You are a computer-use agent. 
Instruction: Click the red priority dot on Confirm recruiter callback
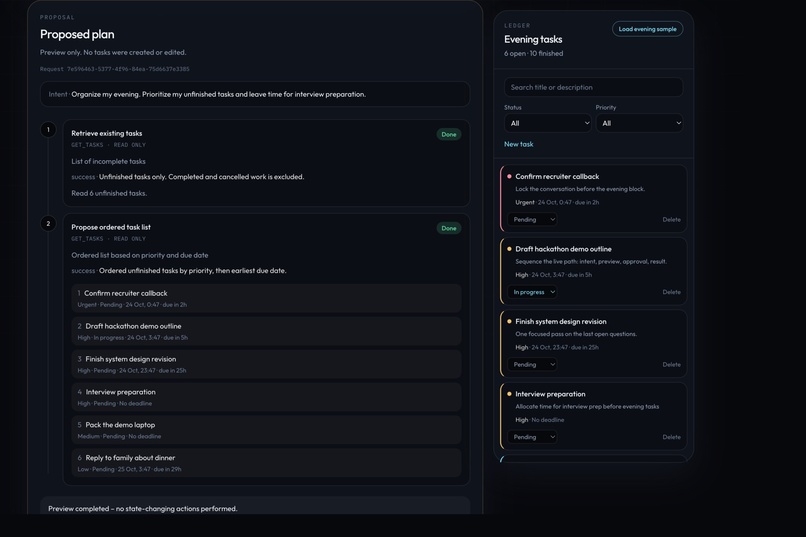(x=509, y=176)
